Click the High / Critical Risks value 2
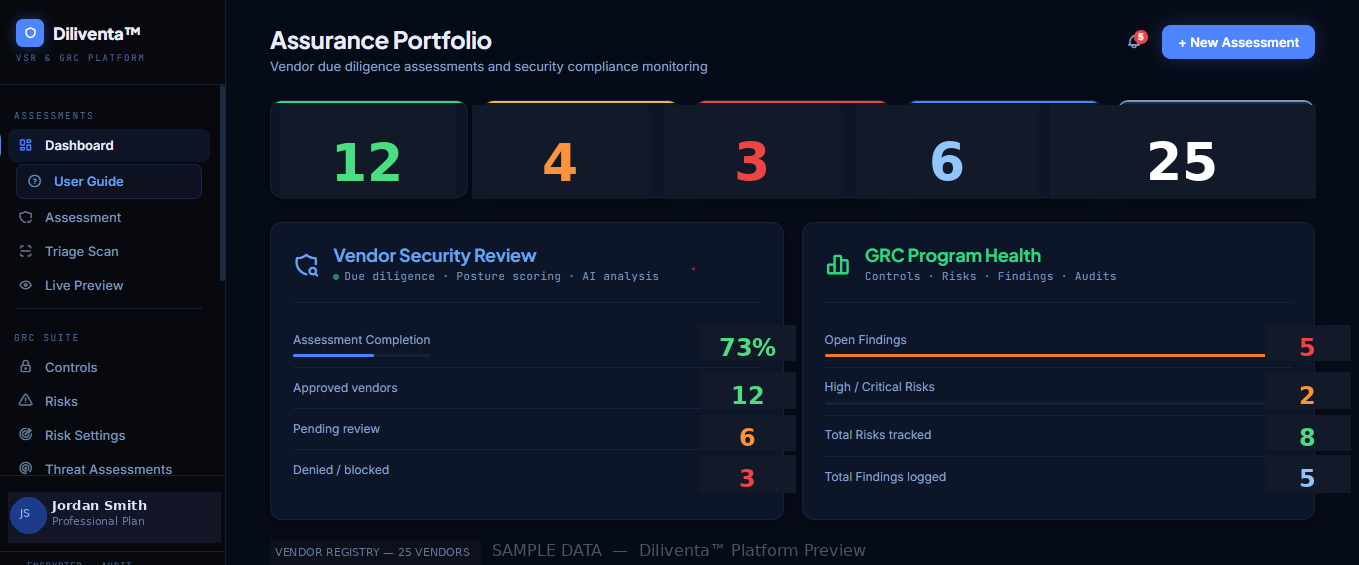 coord(1307,395)
